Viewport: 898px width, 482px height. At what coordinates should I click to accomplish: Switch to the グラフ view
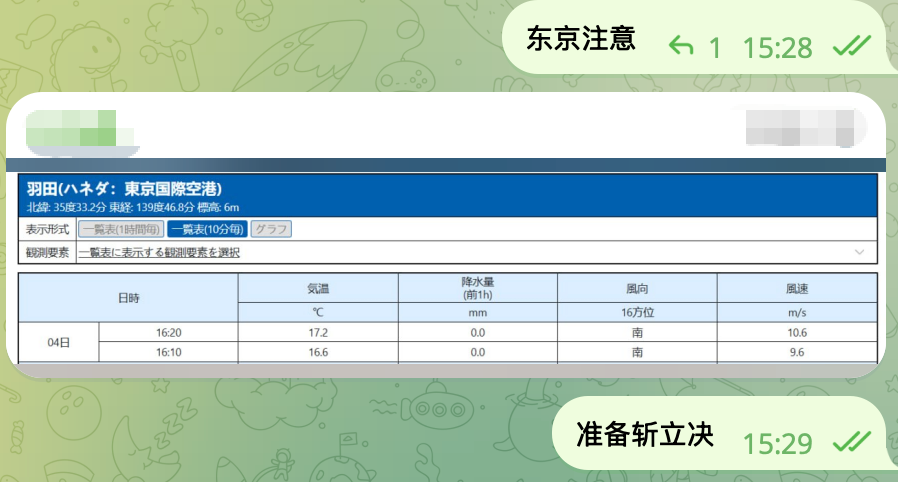(271, 230)
